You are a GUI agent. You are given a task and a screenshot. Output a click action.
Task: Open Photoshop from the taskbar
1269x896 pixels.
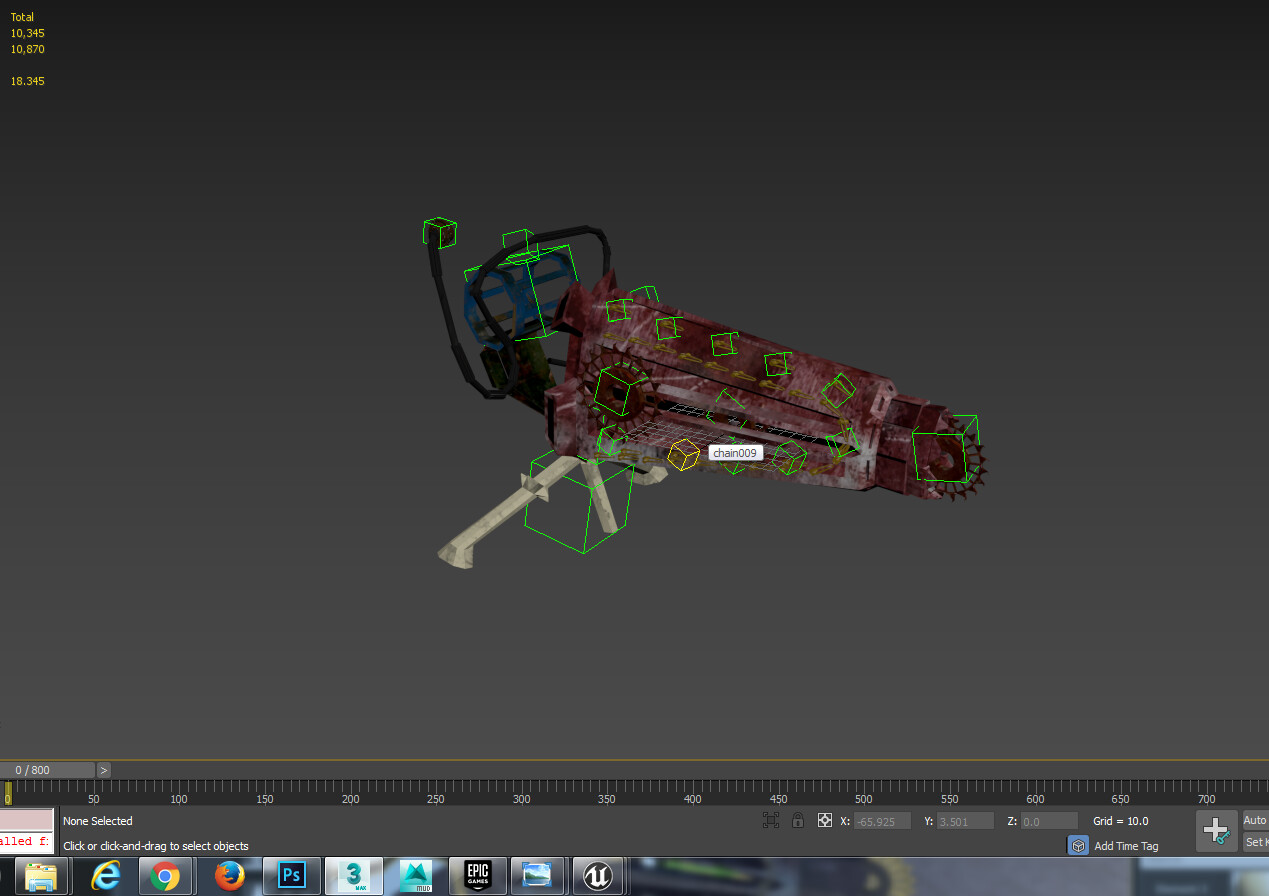[291, 876]
